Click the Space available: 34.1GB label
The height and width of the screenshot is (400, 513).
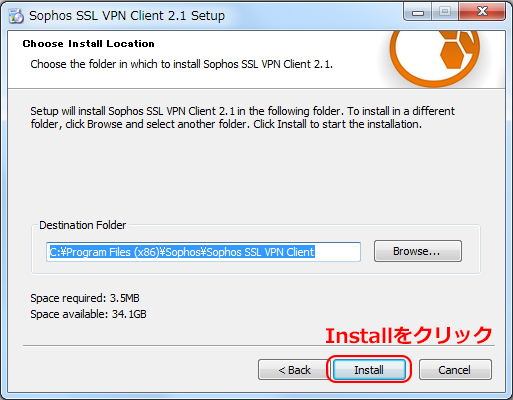88,314
